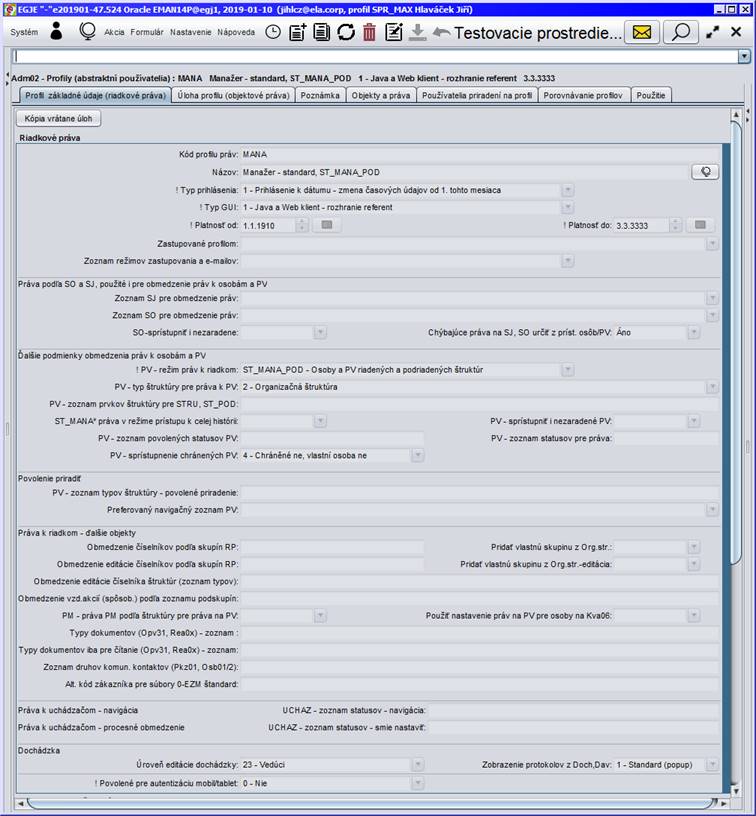Click the Kód profilu práv field
This screenshot has width=756, height=816.
[480, 155]
